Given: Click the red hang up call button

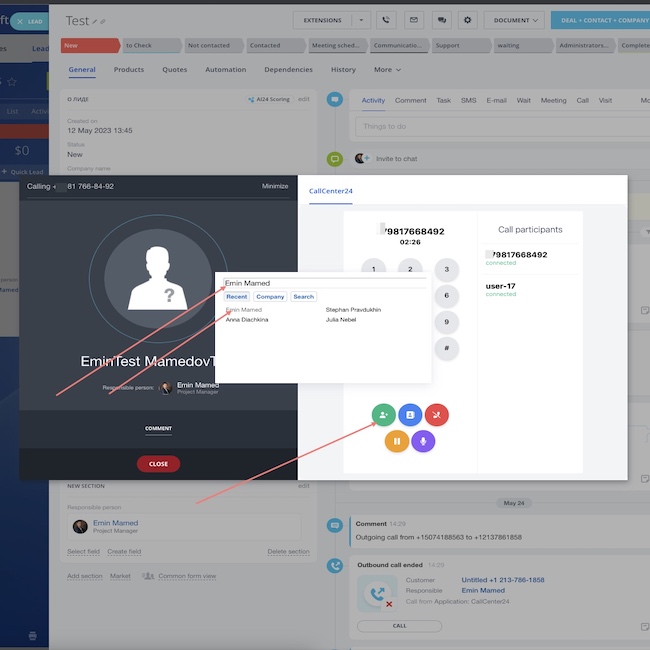Looking at the screenshot, I should point(437,414).
